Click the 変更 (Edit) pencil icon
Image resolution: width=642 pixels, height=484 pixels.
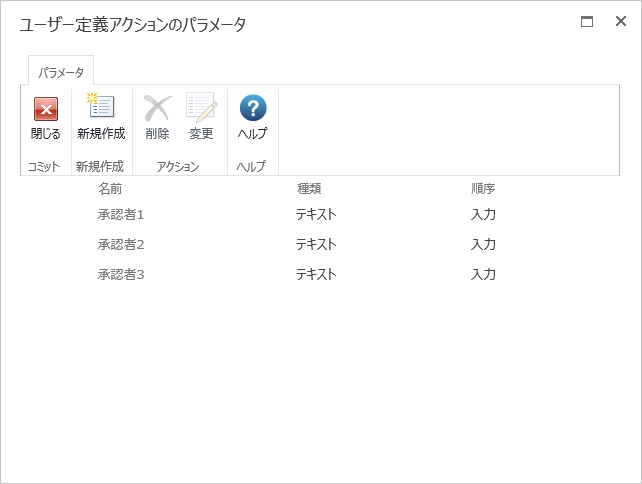[201, 108]
